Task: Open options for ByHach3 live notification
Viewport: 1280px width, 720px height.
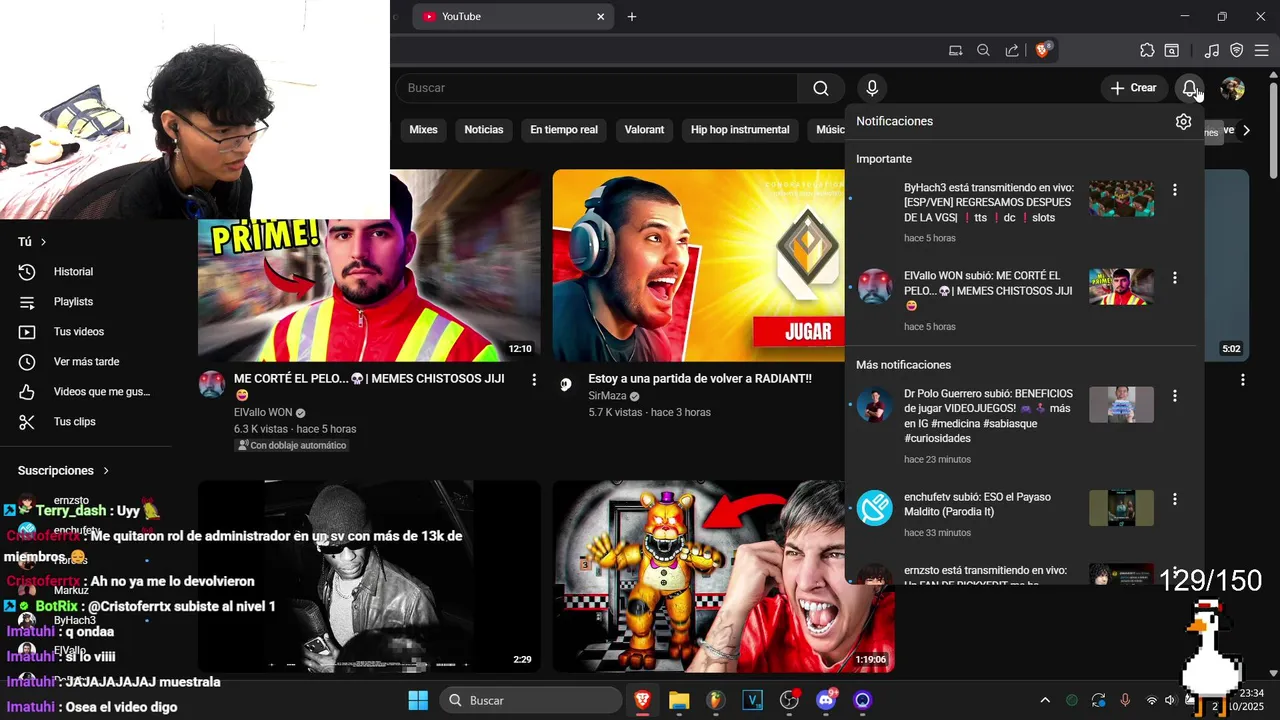Action: tap(1175, 190)
